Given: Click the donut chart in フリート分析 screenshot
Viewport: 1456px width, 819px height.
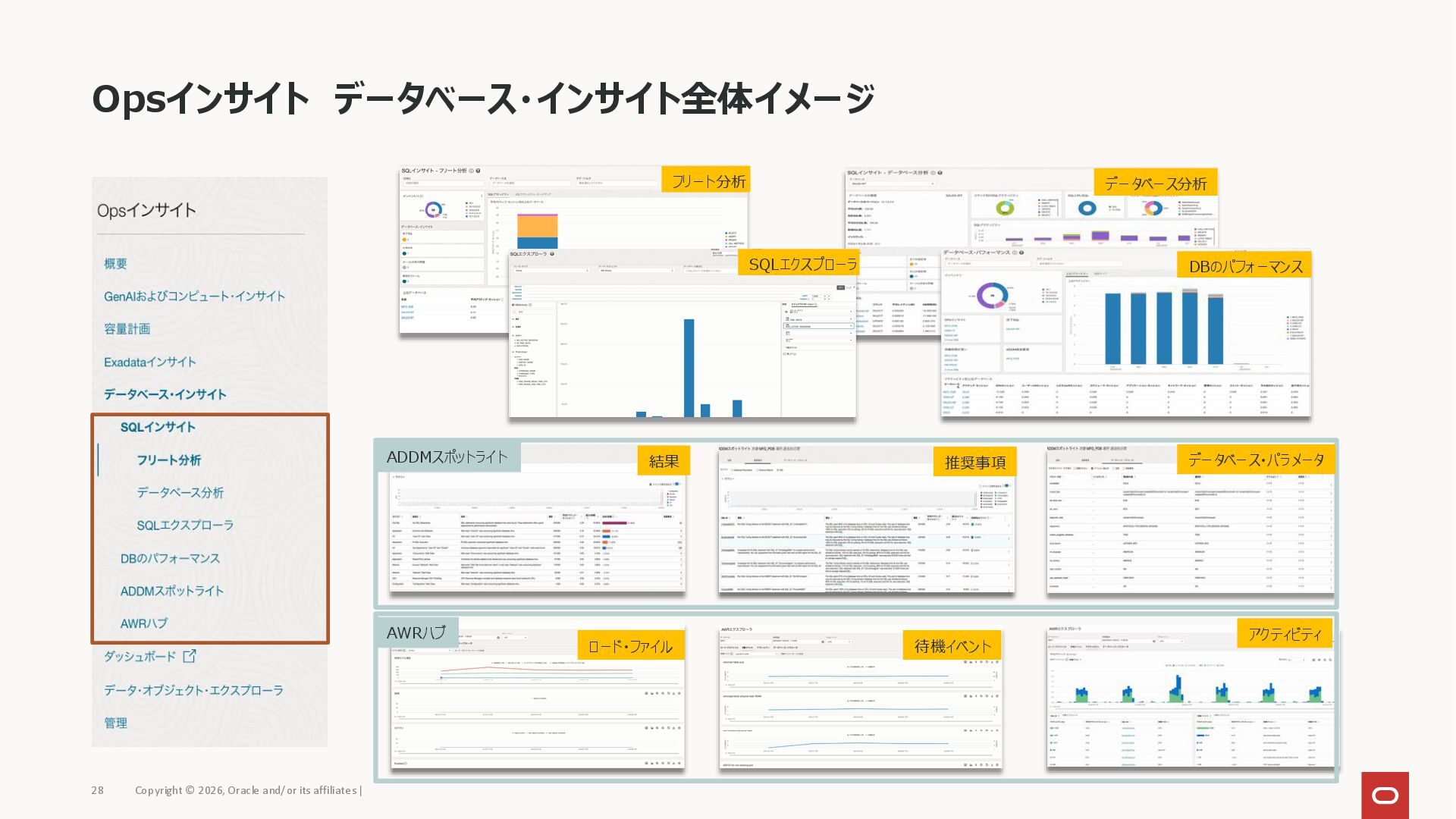Looking at the screenshot, I should point(434,209).
